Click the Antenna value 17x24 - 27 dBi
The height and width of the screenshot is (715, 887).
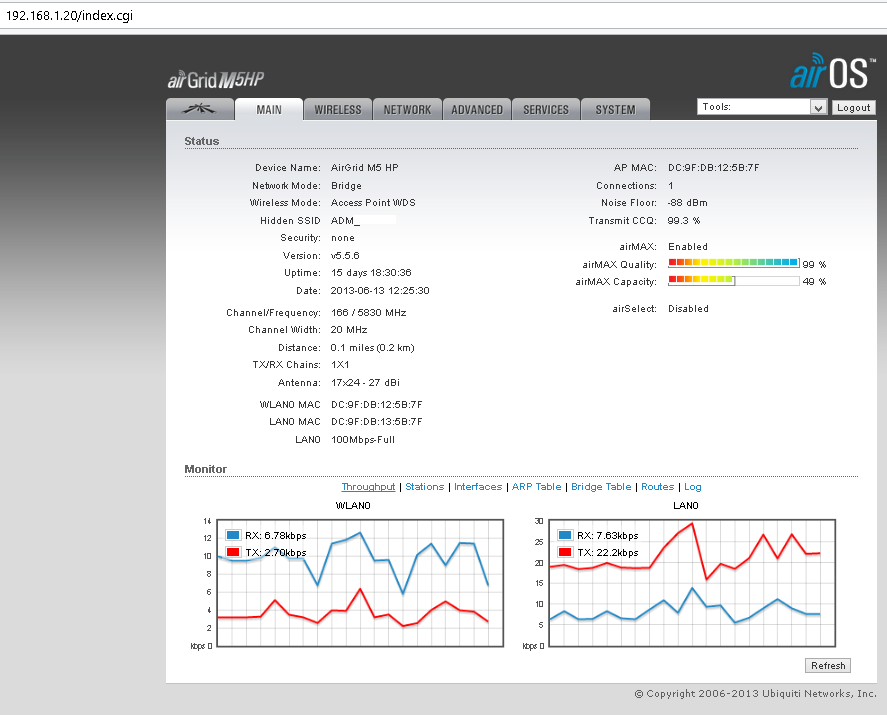(x=365, y=383)
